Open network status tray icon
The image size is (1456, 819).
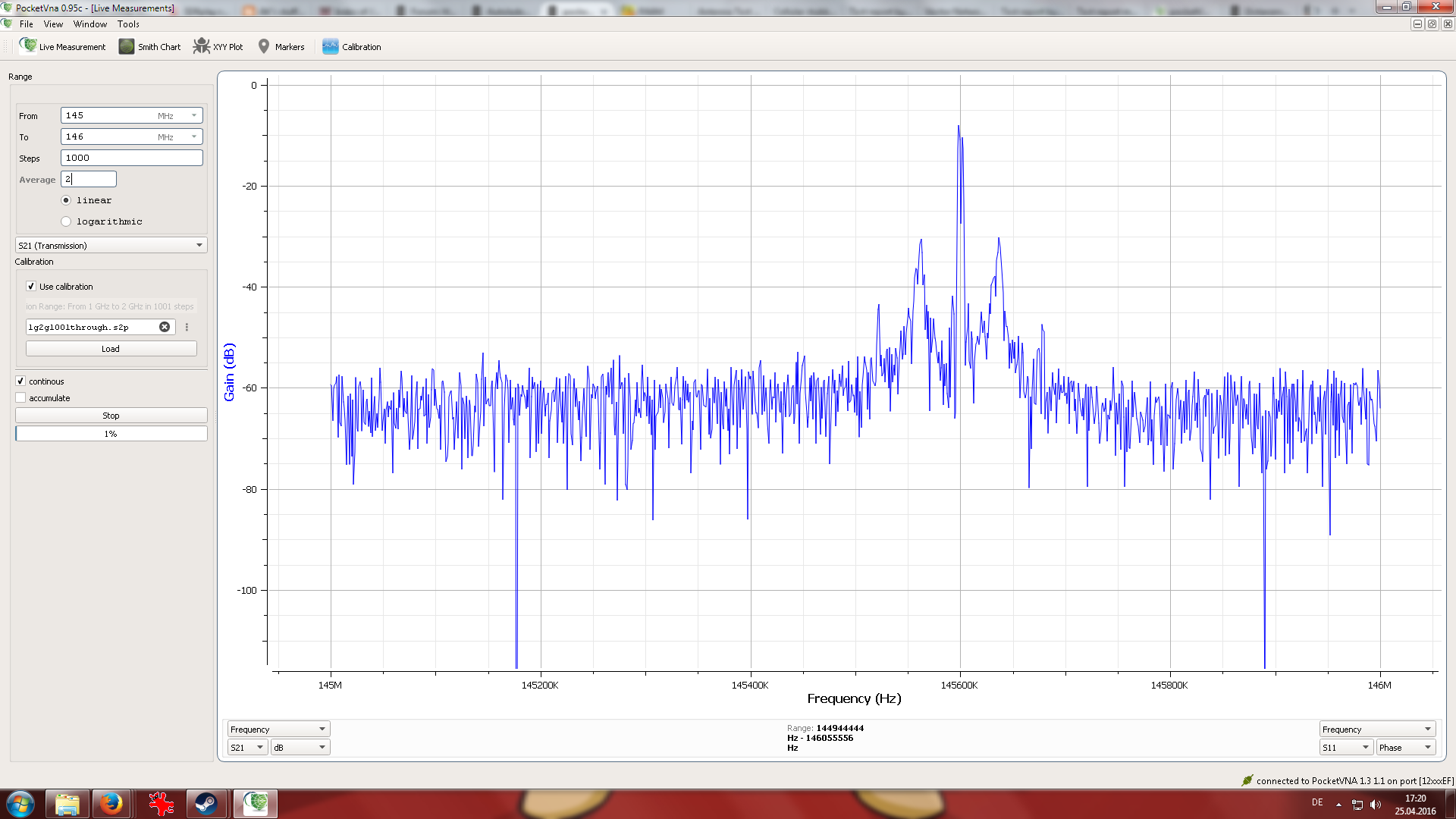click(1357, 805)
